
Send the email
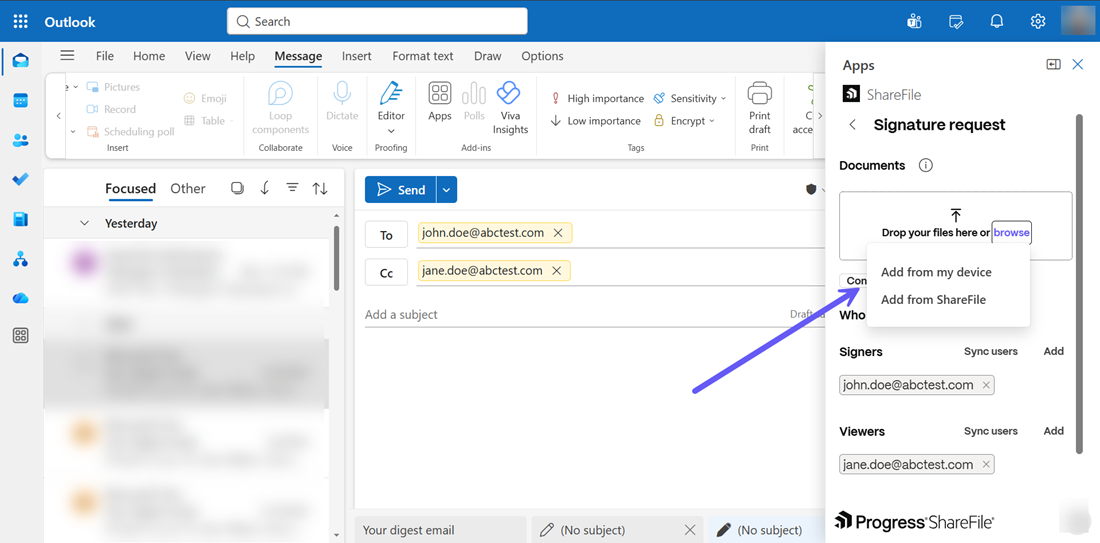click(x=401, y=189)
